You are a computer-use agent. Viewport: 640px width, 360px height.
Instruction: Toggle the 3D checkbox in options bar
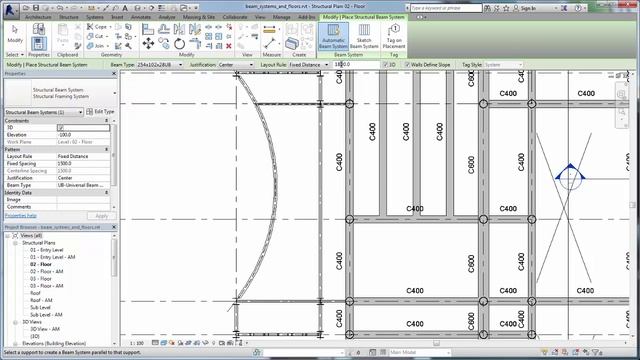tap(385, 65)
